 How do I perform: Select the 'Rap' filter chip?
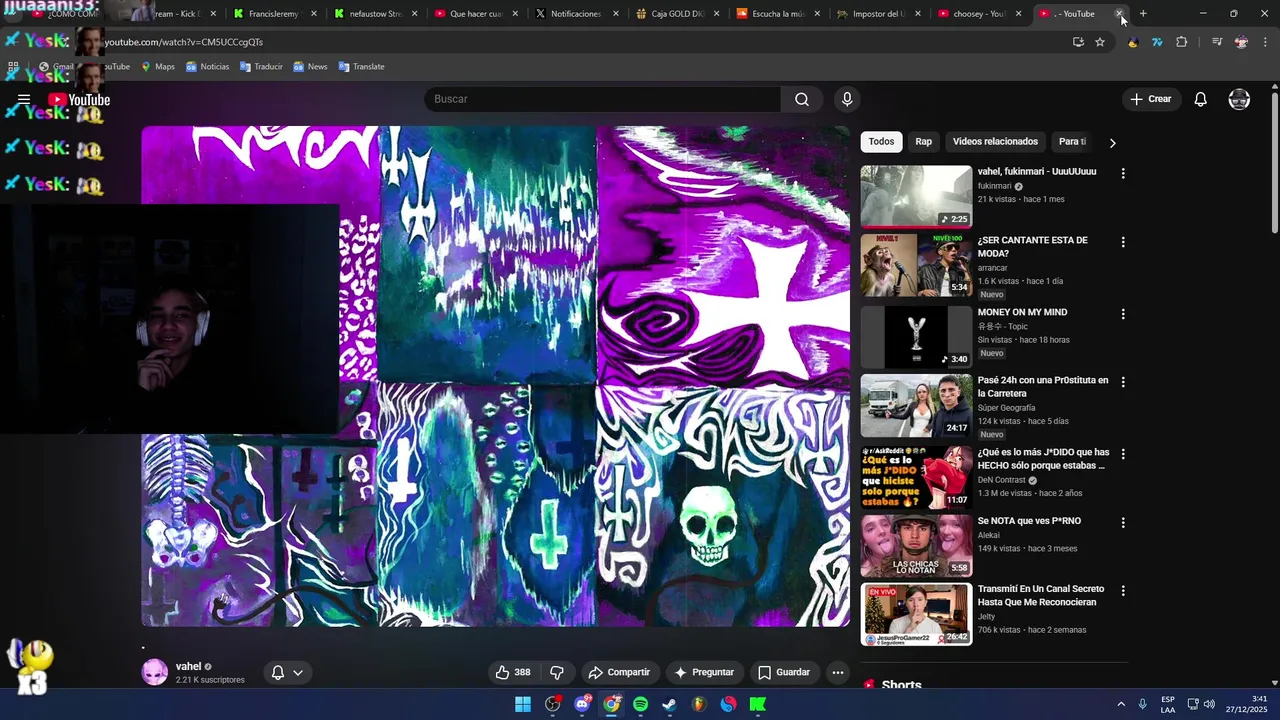click(x=924, y=142)
